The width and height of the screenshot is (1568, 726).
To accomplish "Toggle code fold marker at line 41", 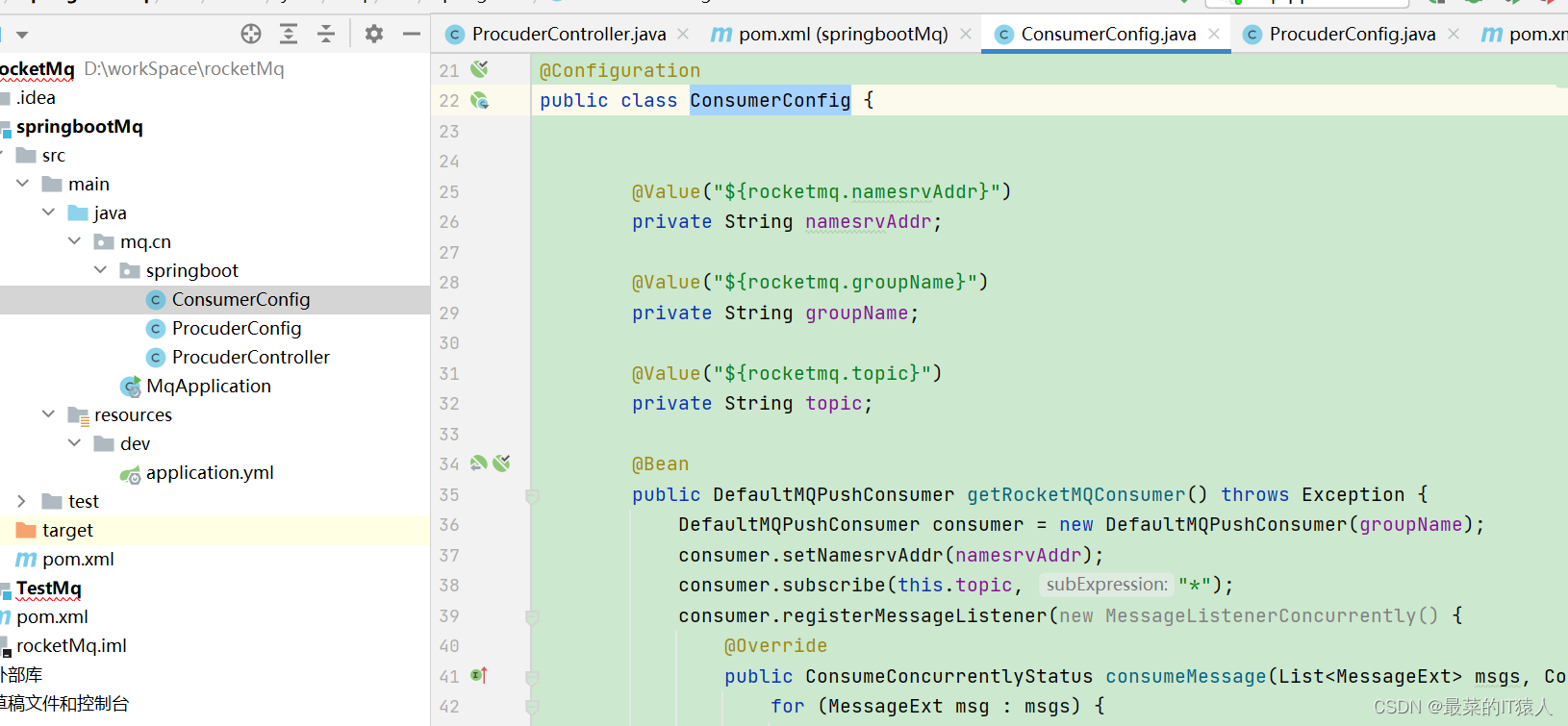I will tap(532, 677).
